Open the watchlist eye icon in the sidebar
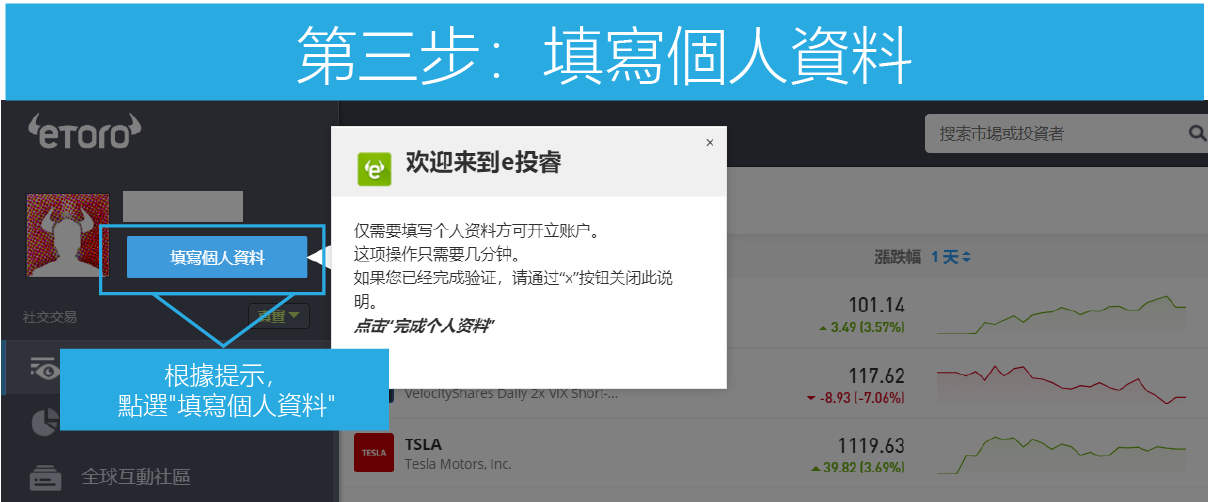Screen dimensions: 1208x502 pos(43,367)
